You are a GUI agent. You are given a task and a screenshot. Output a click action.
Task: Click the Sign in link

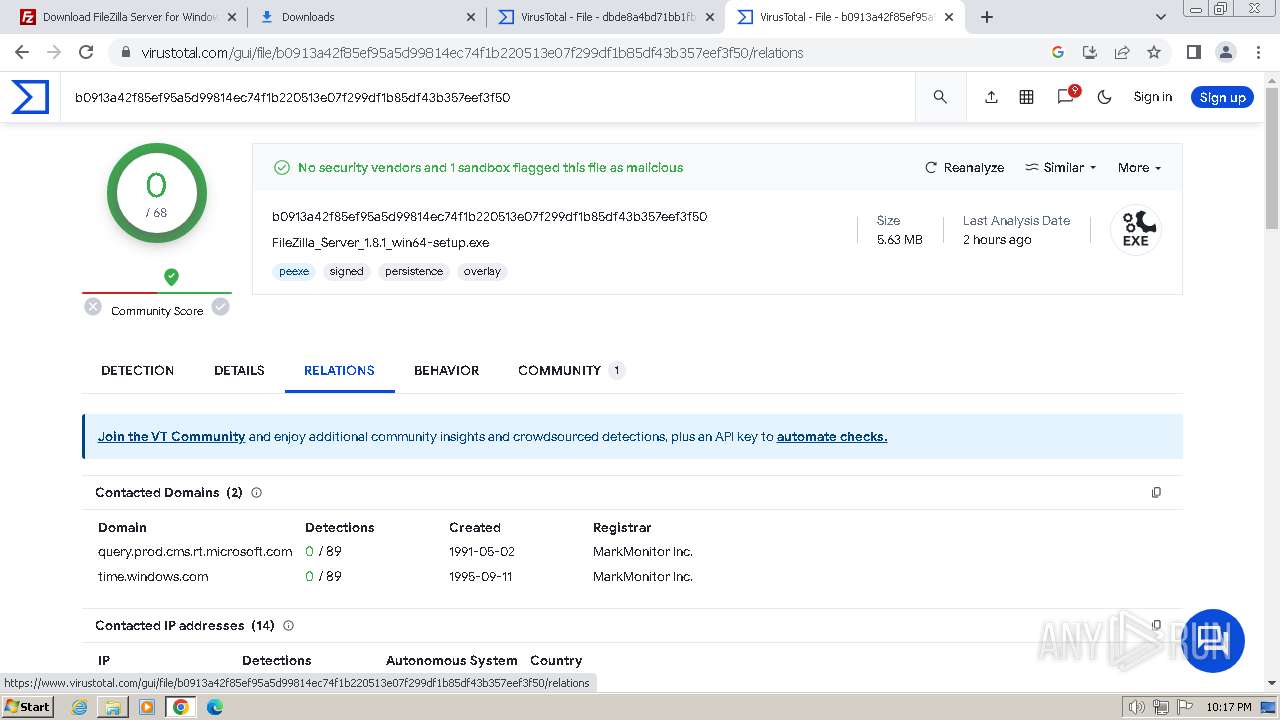(x=1152, y=97)
